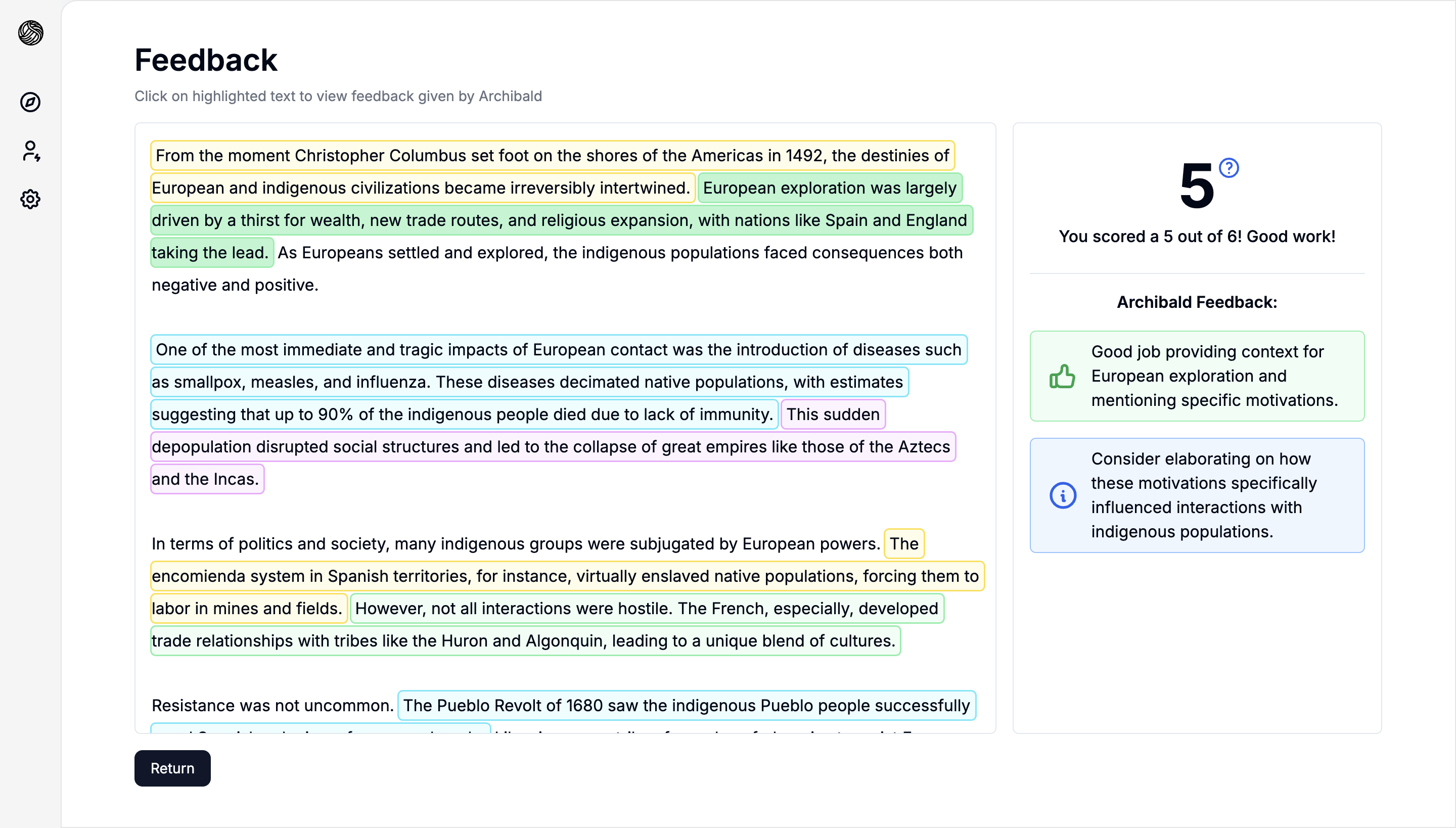Open the compass explore icon

point(30,102)
